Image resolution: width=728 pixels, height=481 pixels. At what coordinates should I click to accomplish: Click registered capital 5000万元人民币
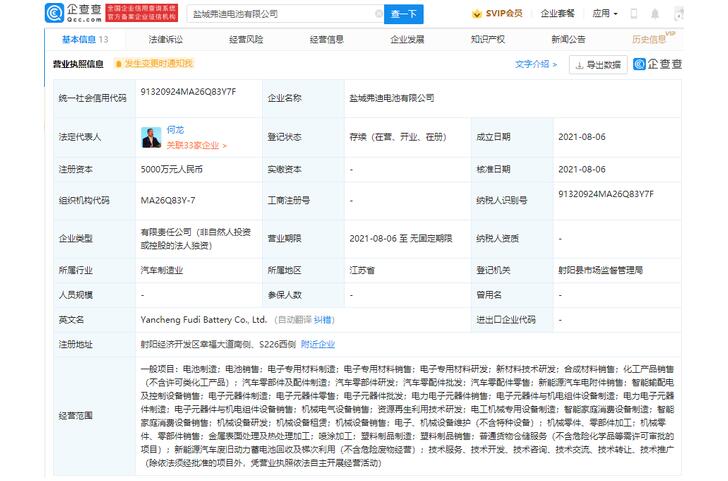[x=171, y=169]
